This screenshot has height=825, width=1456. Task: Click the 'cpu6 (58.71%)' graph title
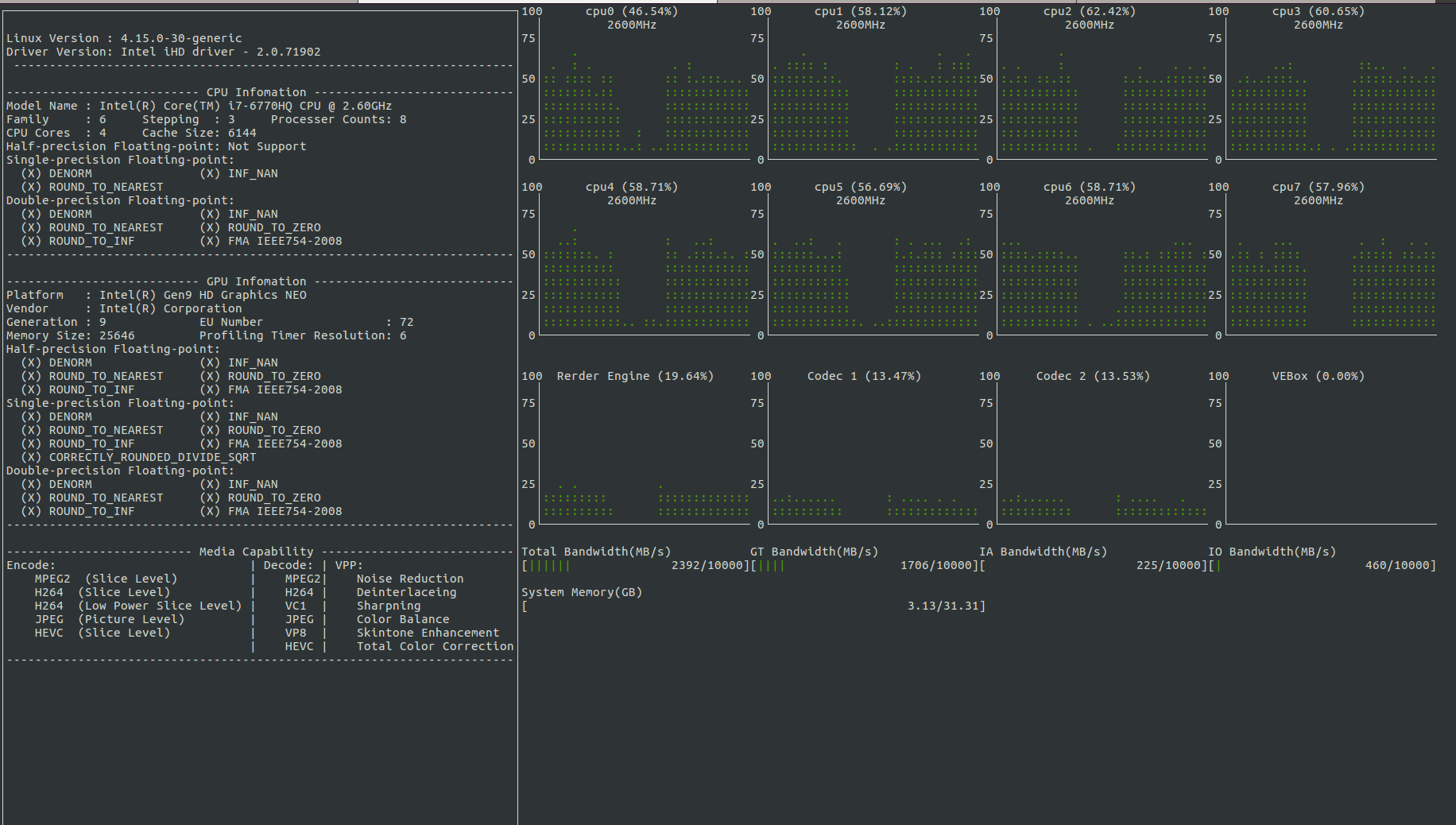point(1090,187)
